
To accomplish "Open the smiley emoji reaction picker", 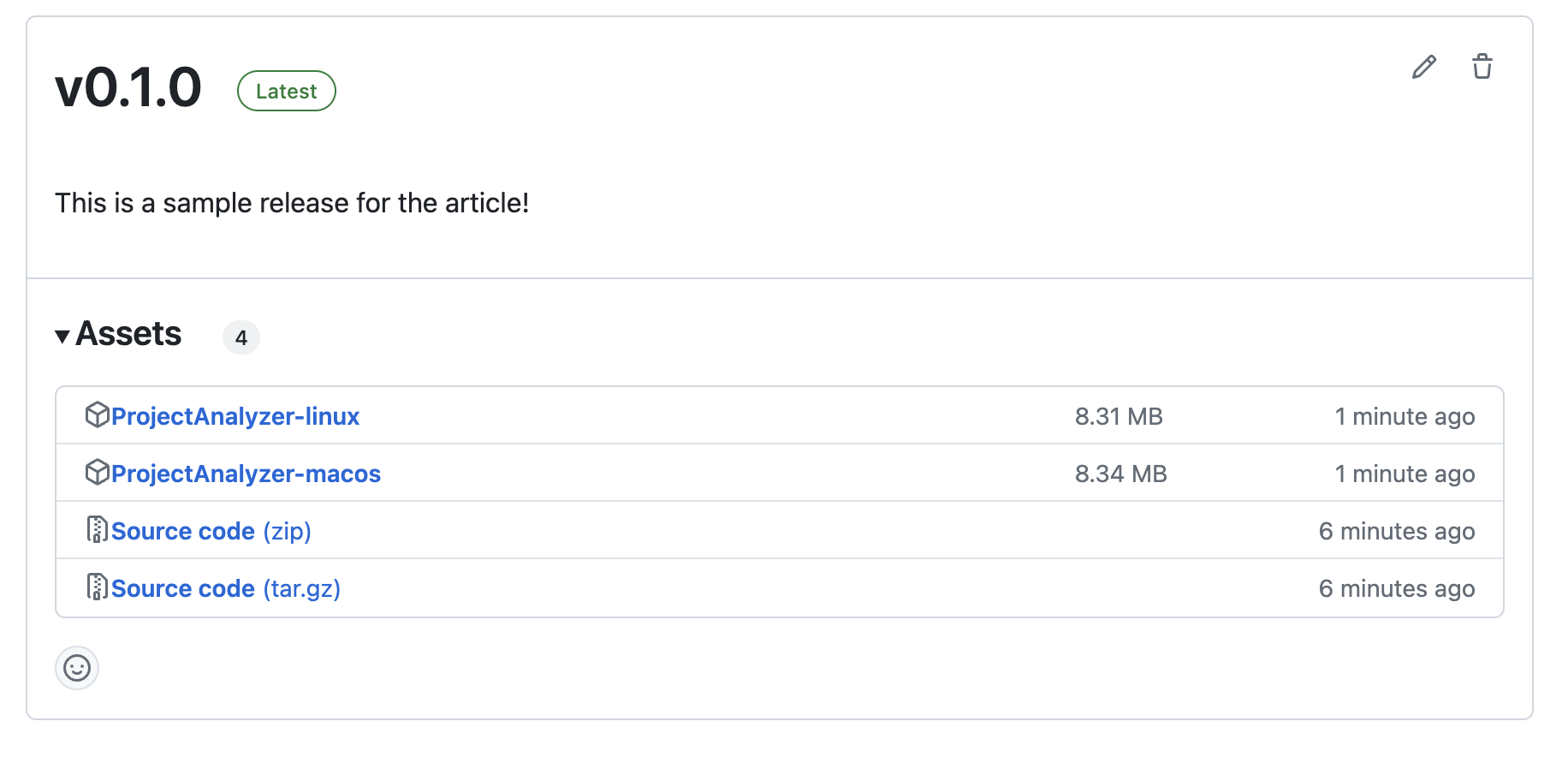I will point(77,668).
